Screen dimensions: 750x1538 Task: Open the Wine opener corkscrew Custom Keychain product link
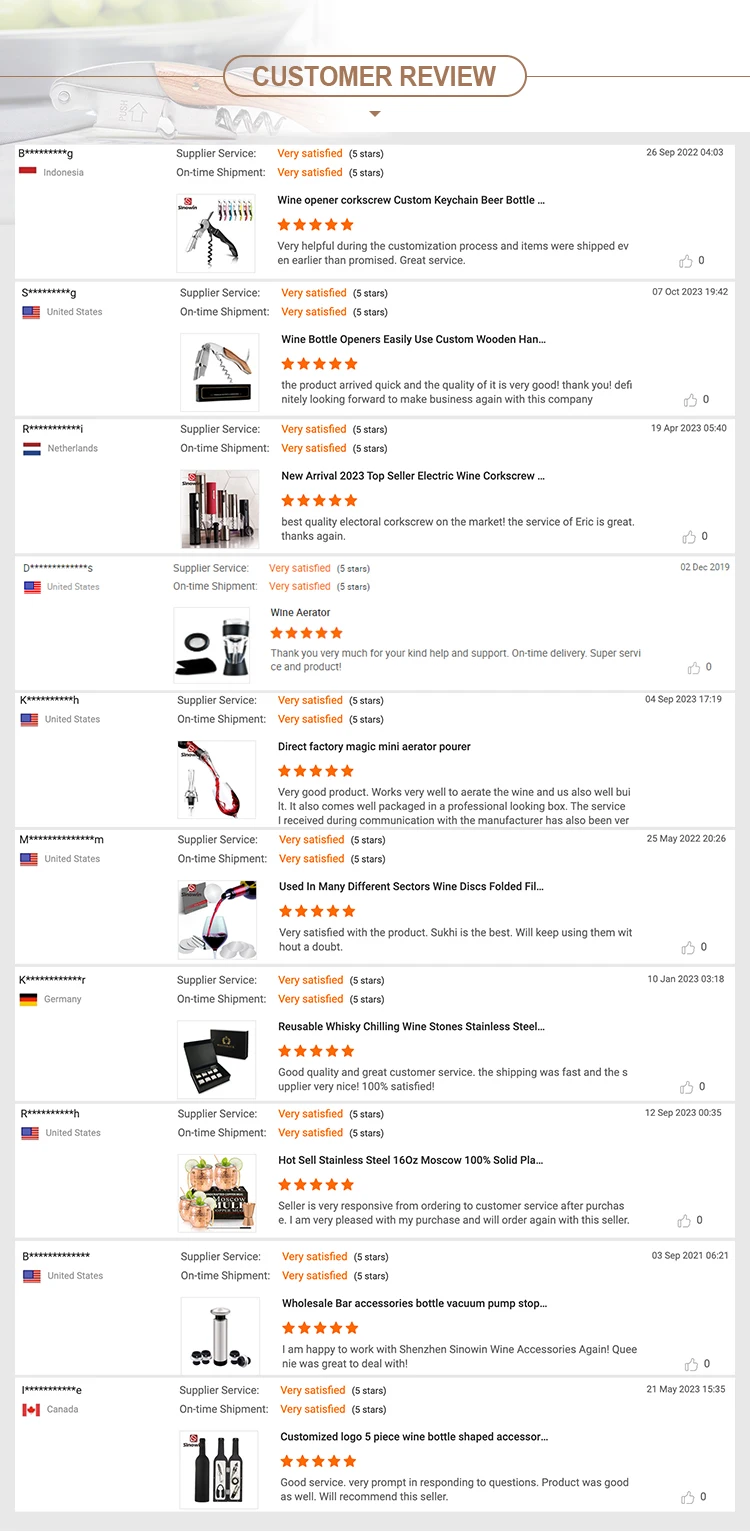(411, 200)
